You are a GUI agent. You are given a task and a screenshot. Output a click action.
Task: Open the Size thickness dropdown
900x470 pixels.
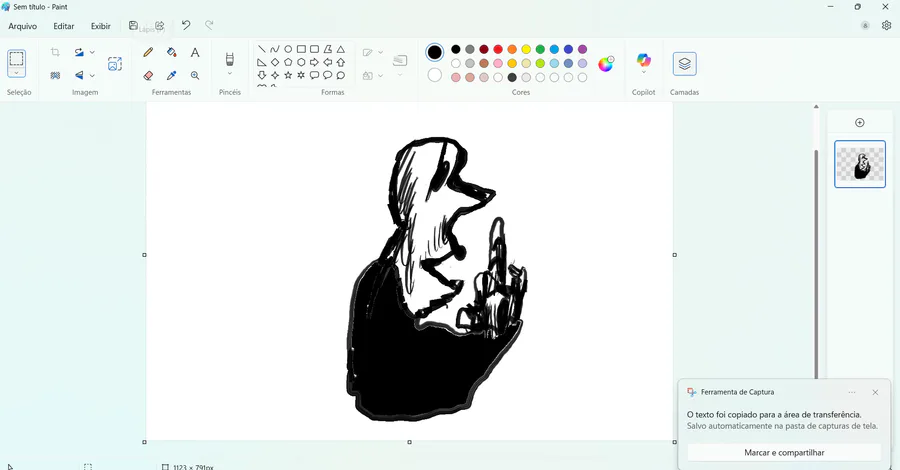(400, 64)
